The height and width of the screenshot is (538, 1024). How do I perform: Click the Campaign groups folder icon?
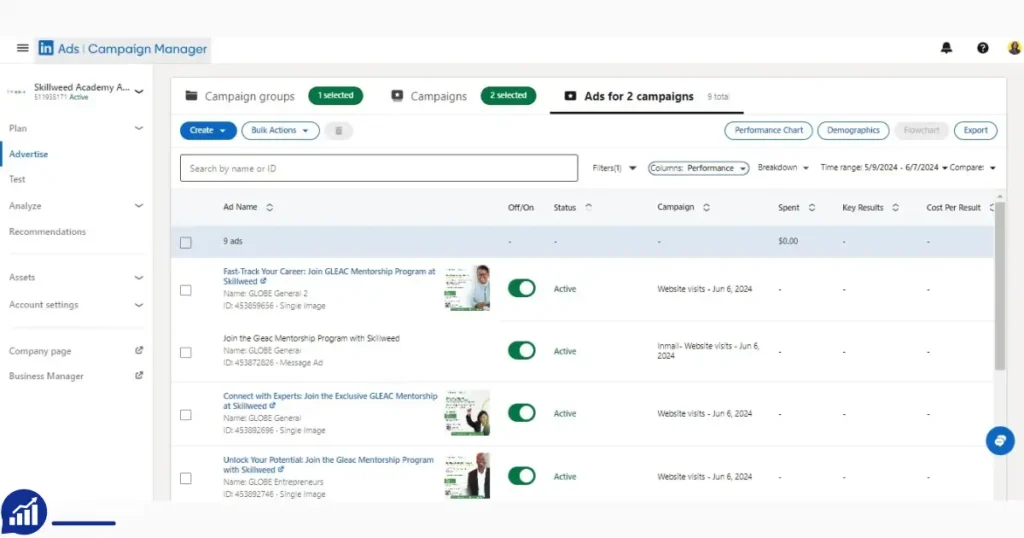tap(191, 95)
